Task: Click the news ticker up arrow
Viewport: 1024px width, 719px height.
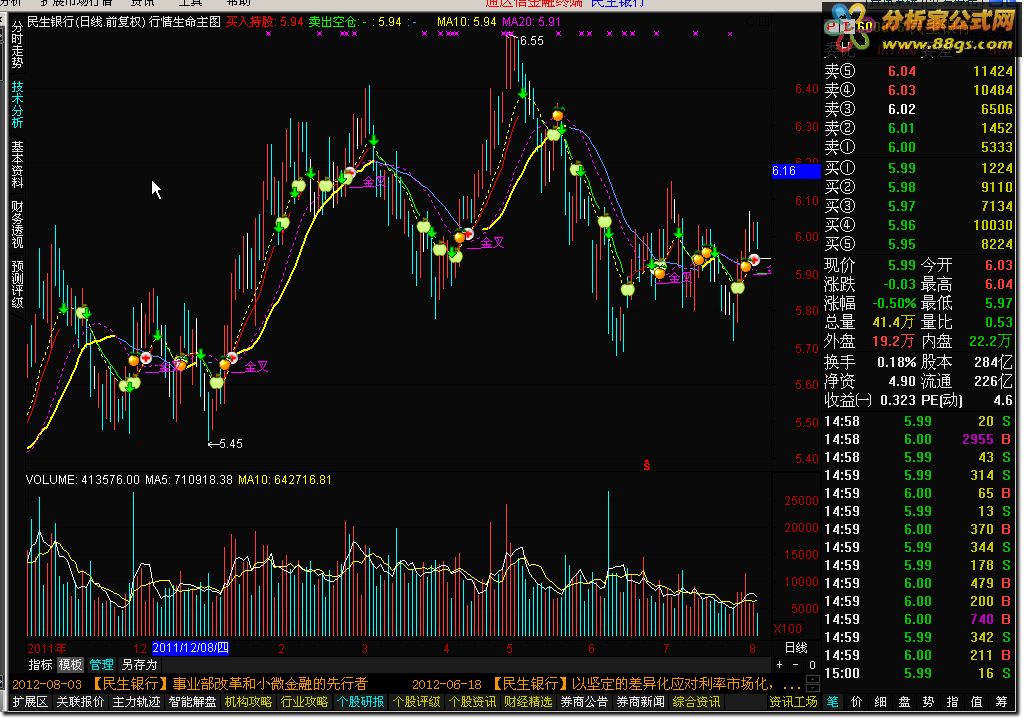Action: pos(813,680)
